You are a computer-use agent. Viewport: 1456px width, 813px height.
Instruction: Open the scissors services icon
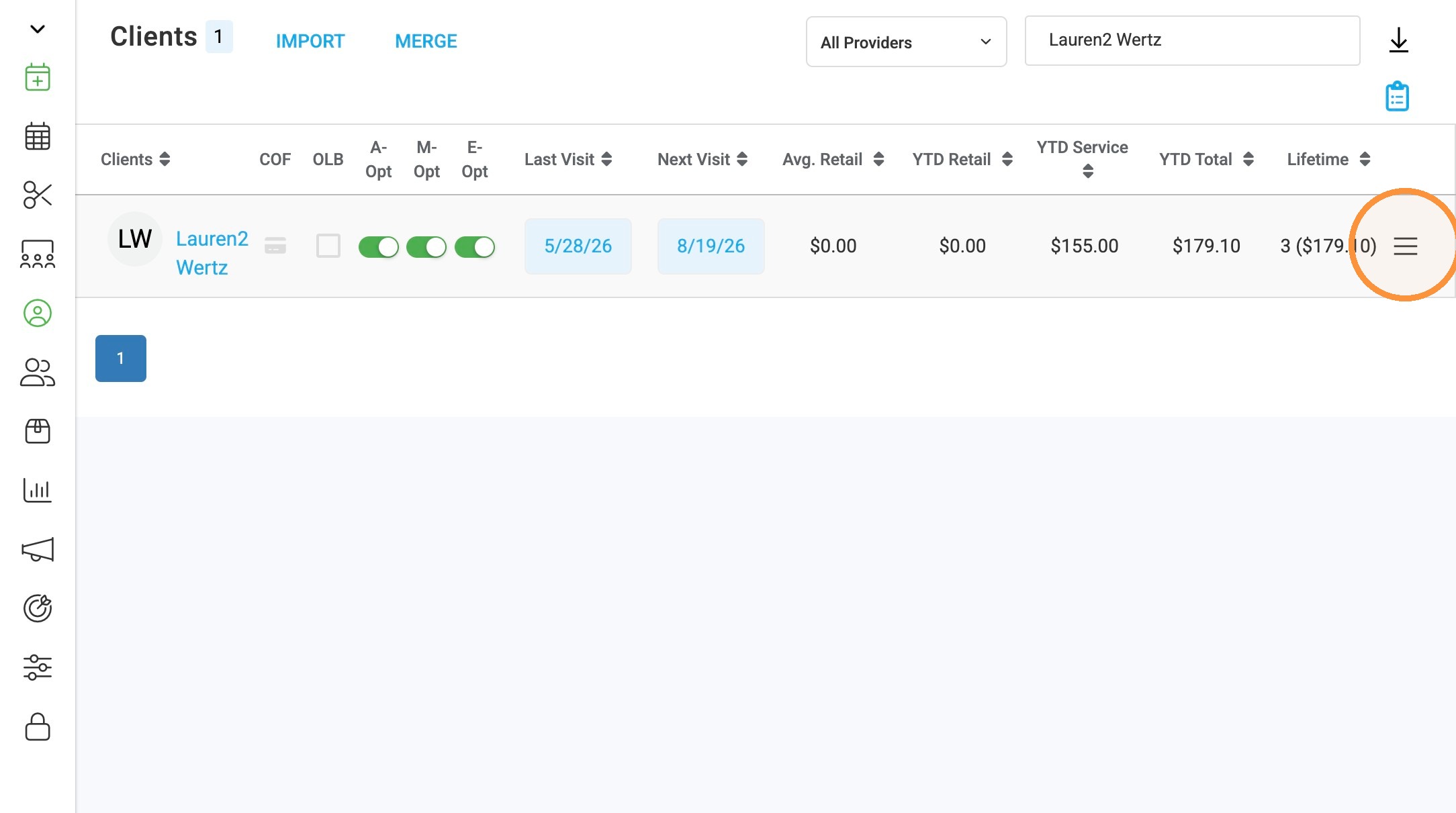click(38, 195)
